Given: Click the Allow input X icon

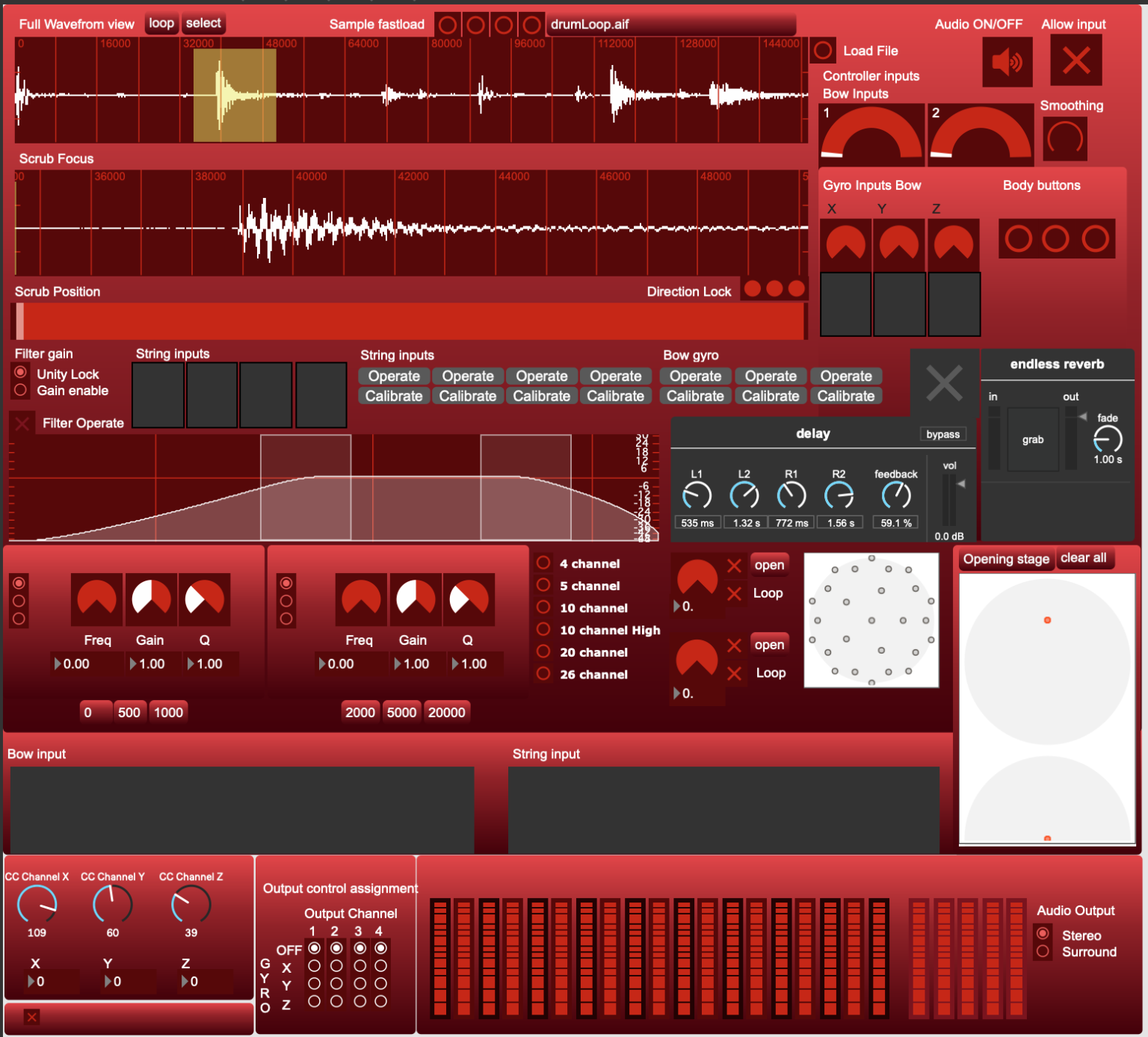Looking at the screenshot, I should click(x=1076, y=61).
